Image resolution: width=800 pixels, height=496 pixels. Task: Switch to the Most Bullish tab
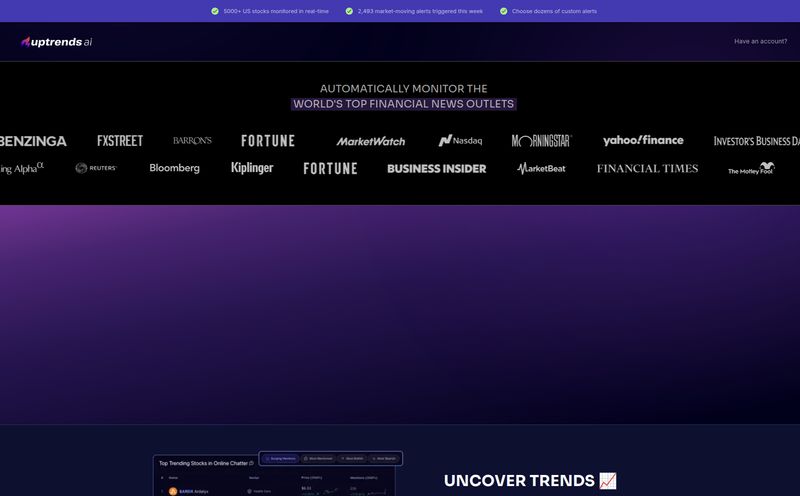352,458
